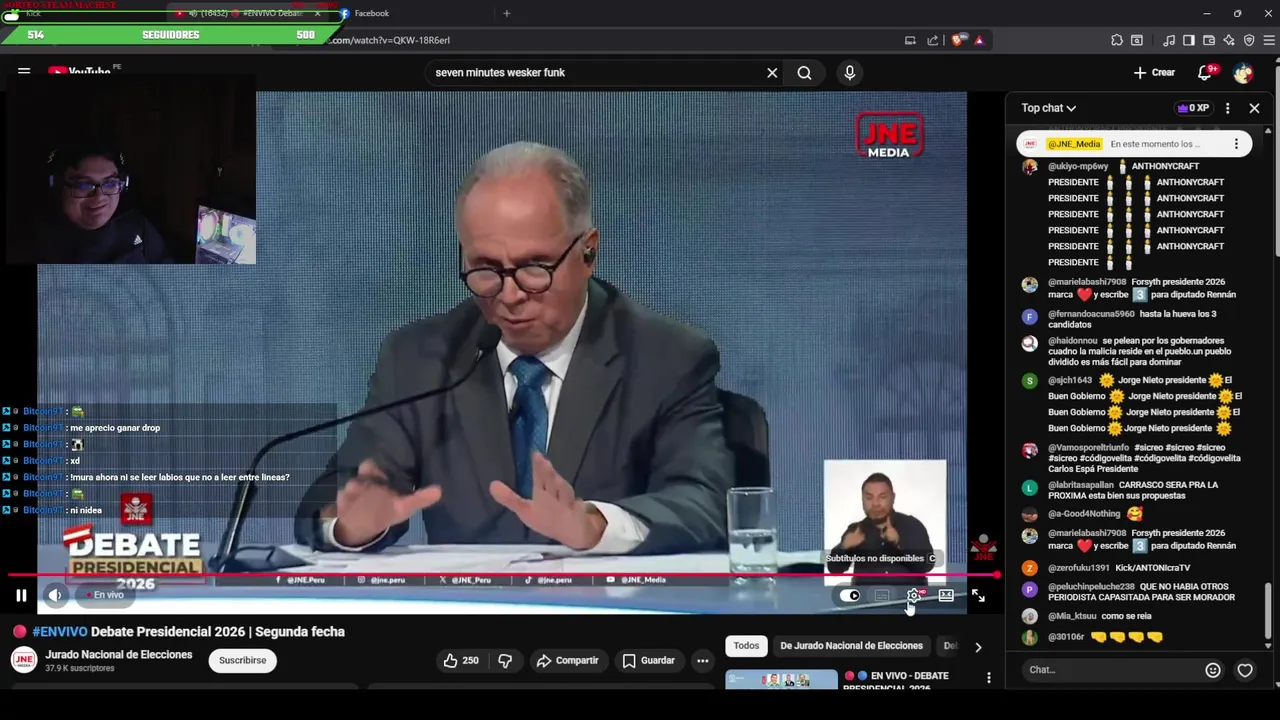Image resolution: width=1280 pixels, height=720 pixels.
Task: Mute the video volume
Action: tap(55, 595)
